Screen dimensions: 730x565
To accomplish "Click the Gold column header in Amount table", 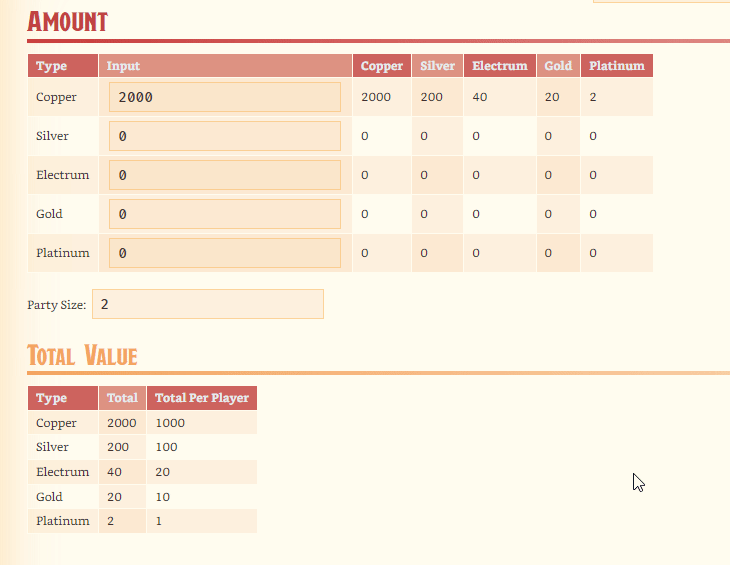I will pos(558,66).
